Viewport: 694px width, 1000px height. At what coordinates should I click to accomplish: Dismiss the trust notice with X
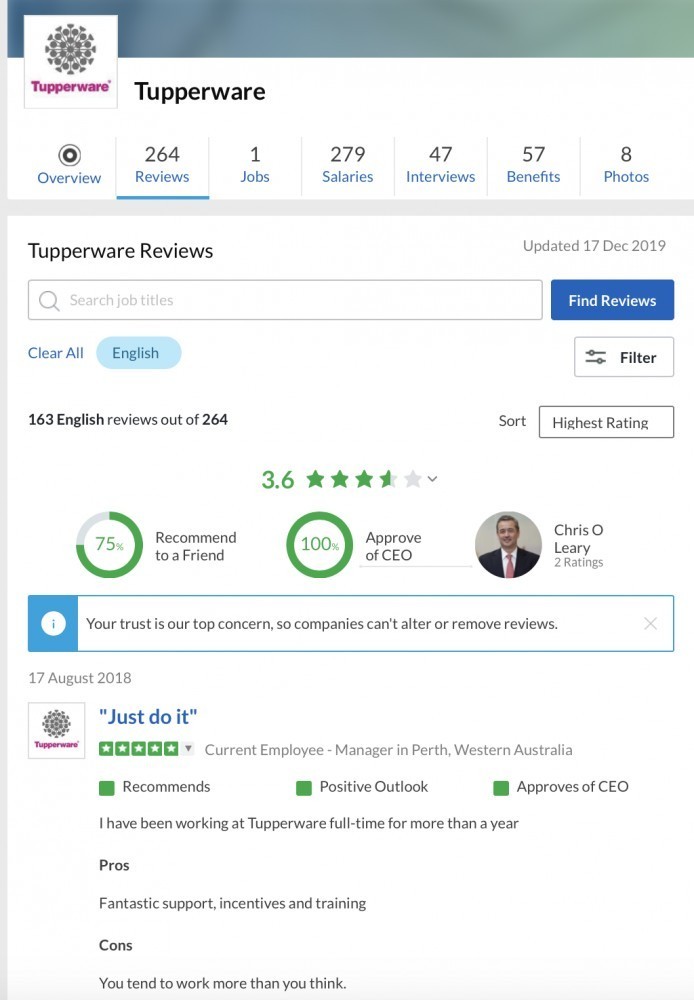pyautogui.click(x=650, y=623)
